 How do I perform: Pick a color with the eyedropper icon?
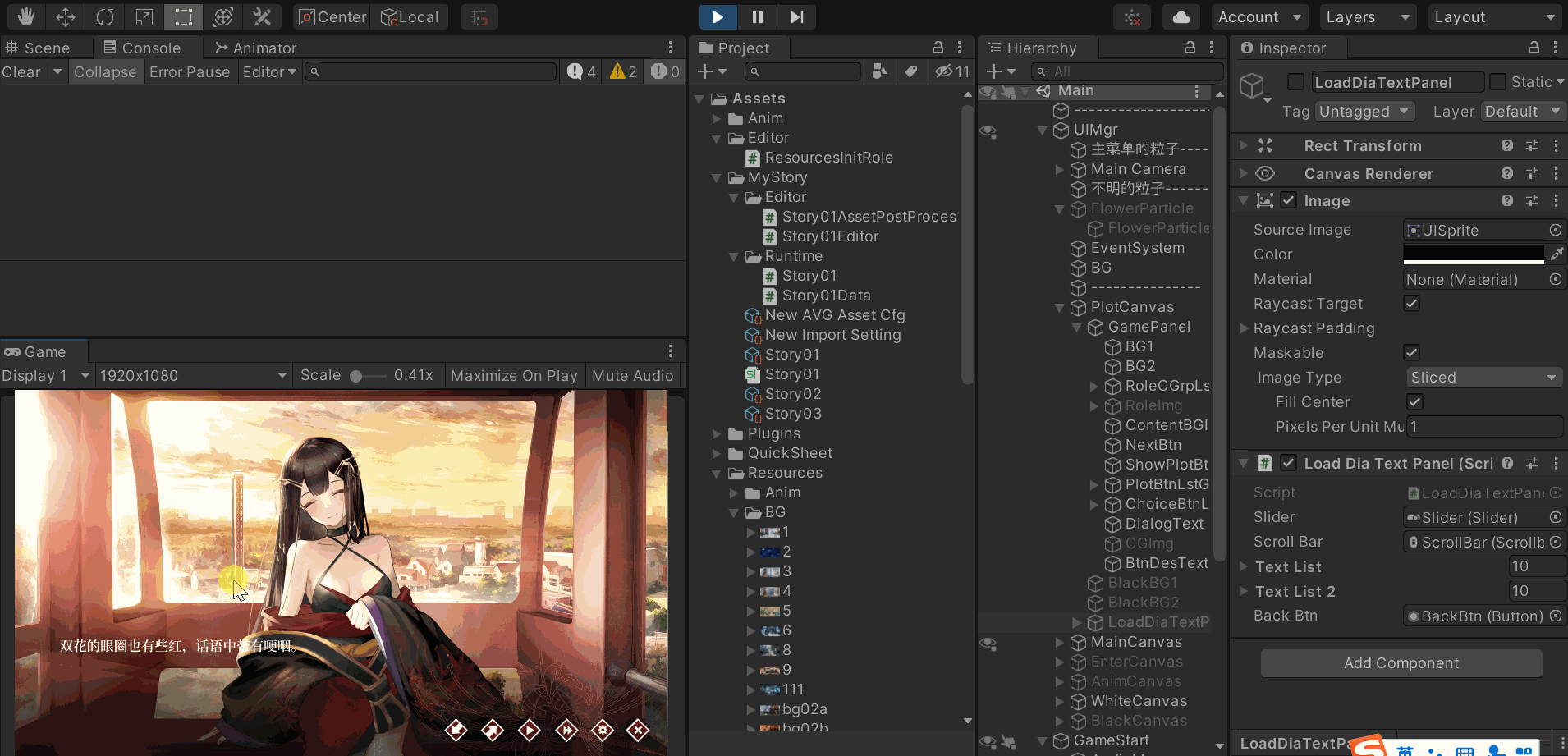[1557, 254]
